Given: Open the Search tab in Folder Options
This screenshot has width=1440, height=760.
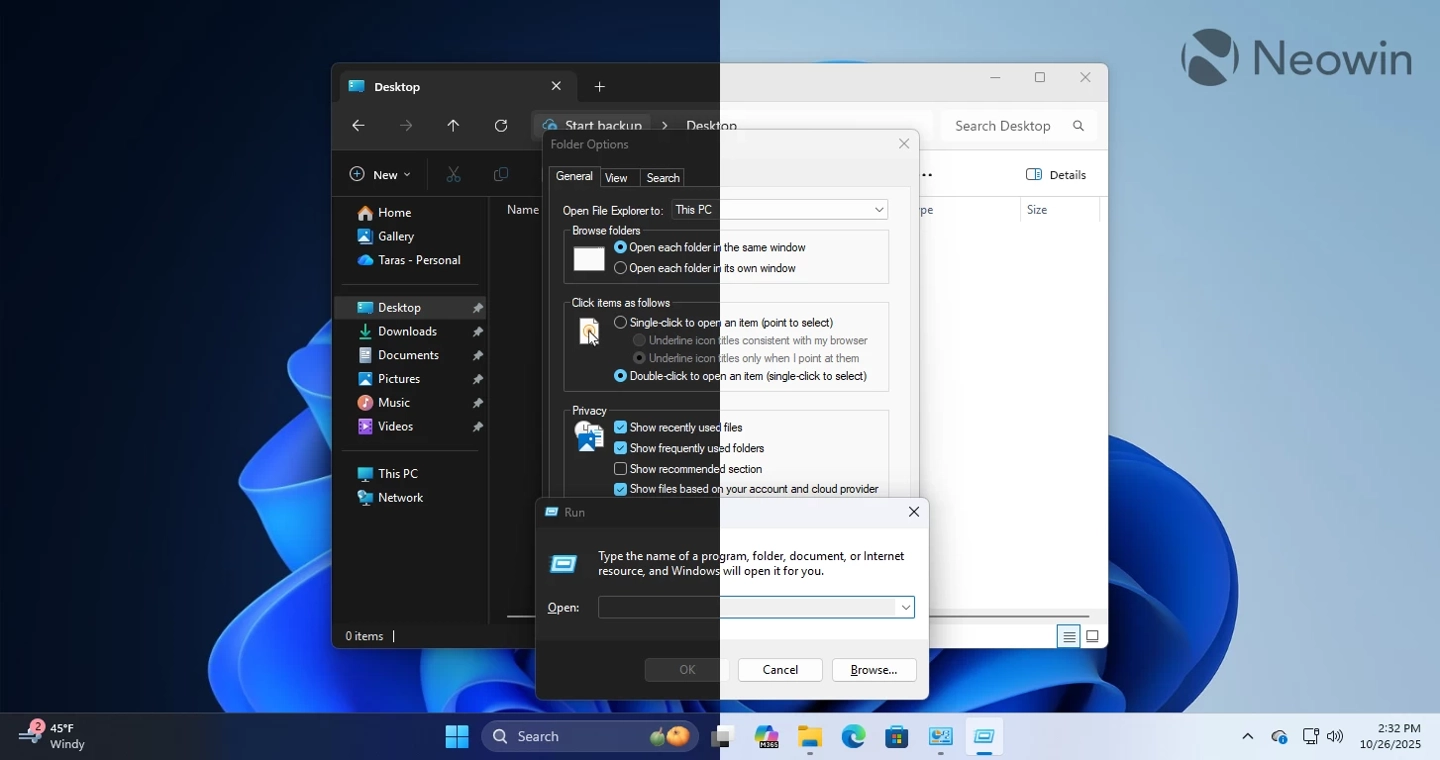Looking at the screenshot, I should click(662, 177).
